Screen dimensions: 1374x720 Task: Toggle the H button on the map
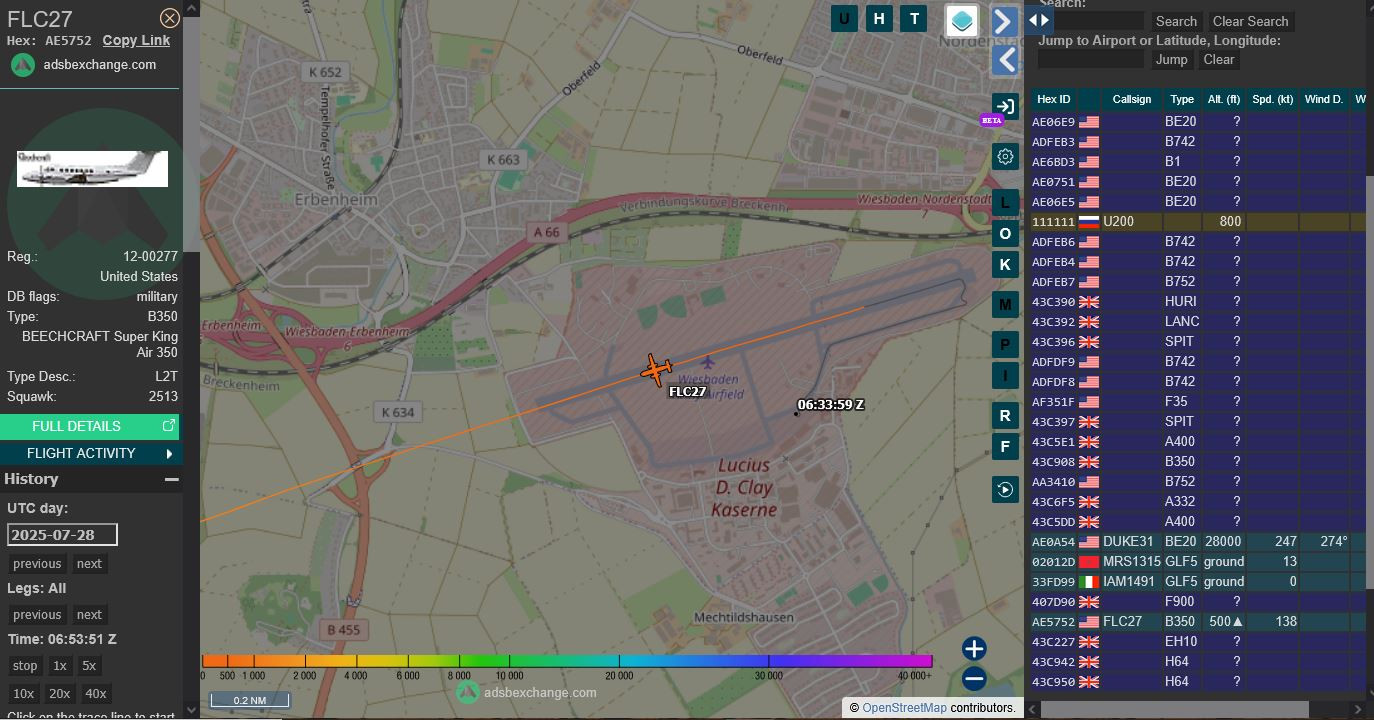(x=879, y=18)
